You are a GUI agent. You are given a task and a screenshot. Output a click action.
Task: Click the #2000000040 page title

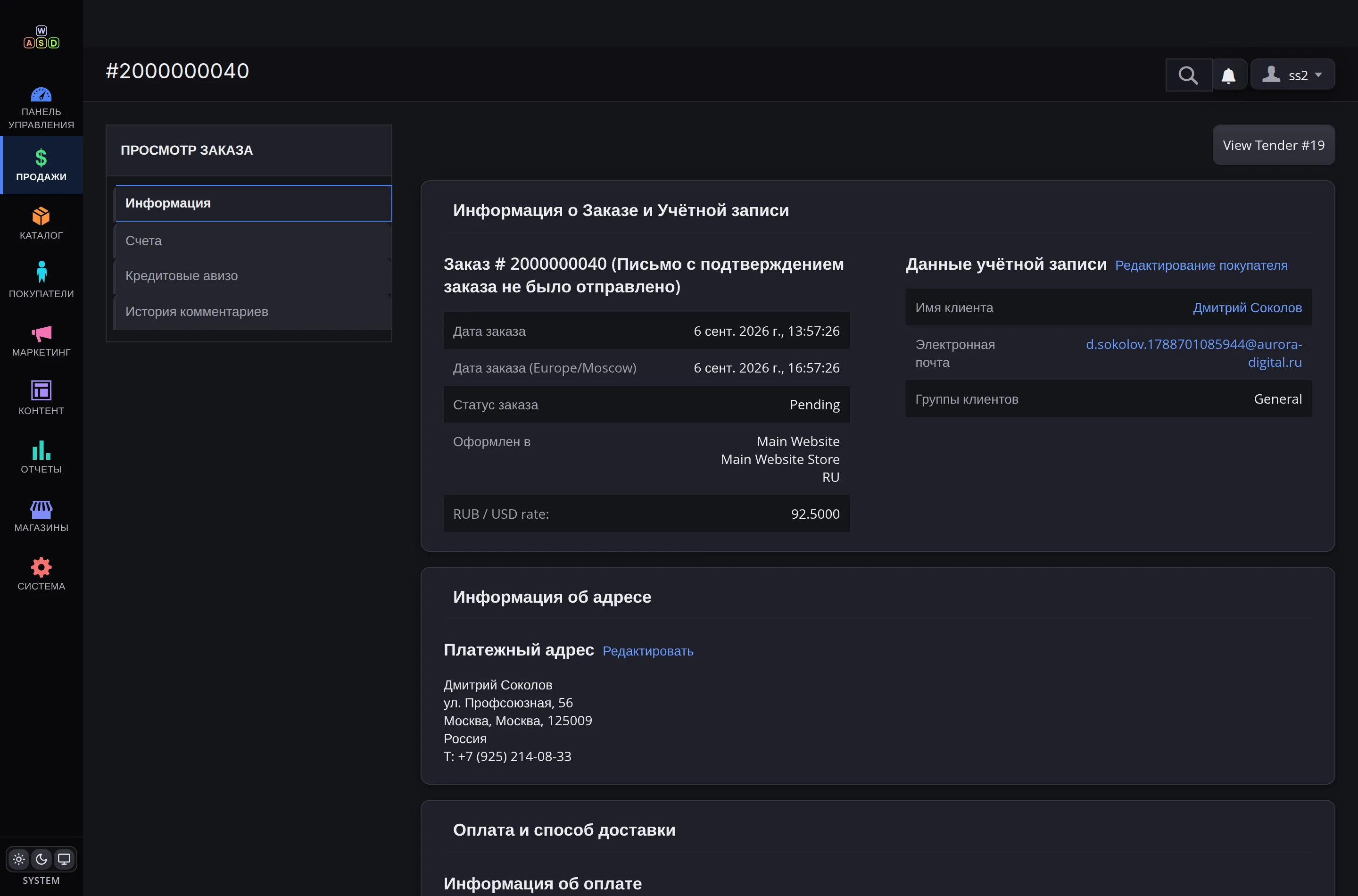[178, 71]
